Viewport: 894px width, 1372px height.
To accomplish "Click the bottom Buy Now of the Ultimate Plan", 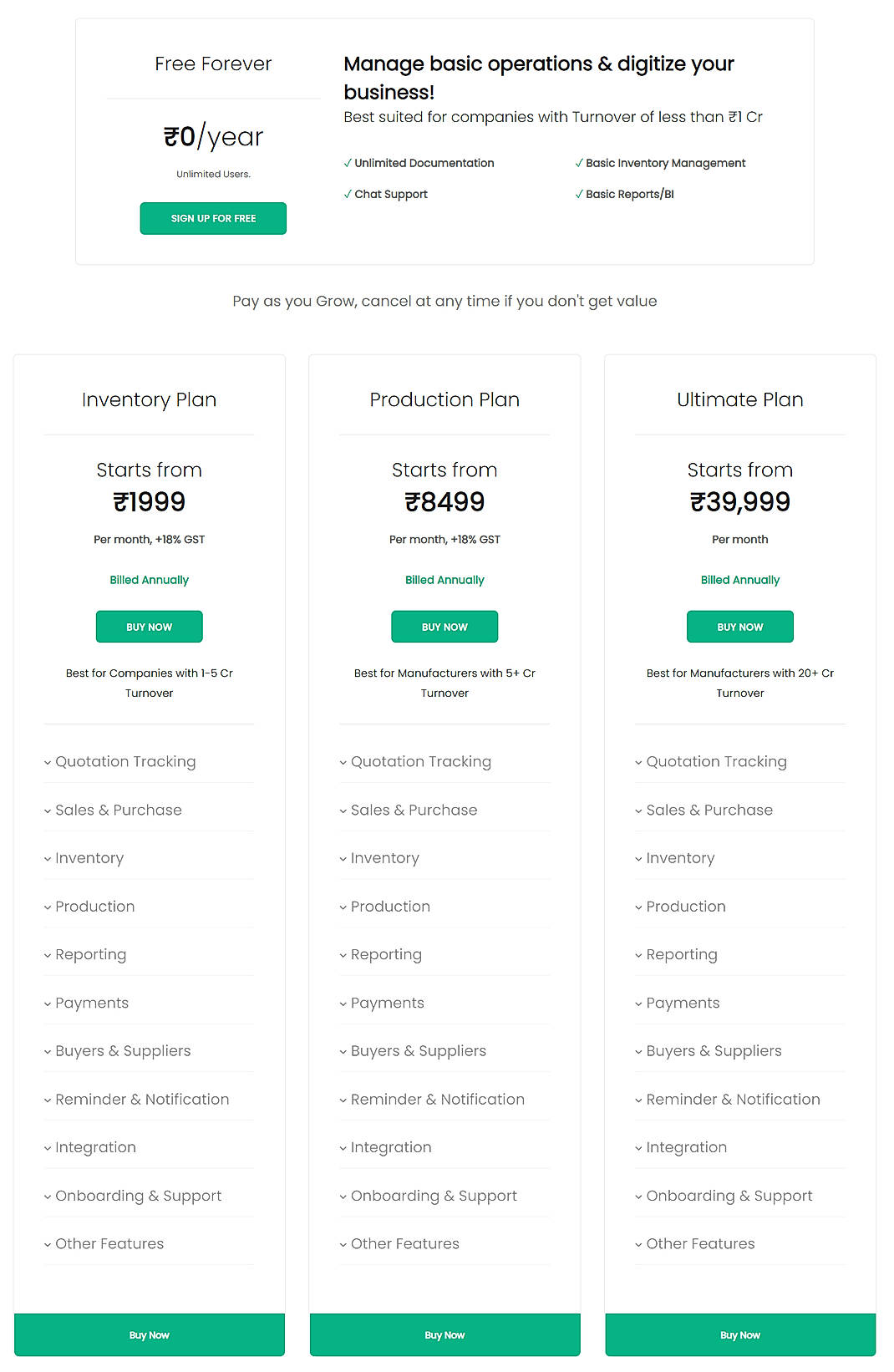I will 739,1334.
